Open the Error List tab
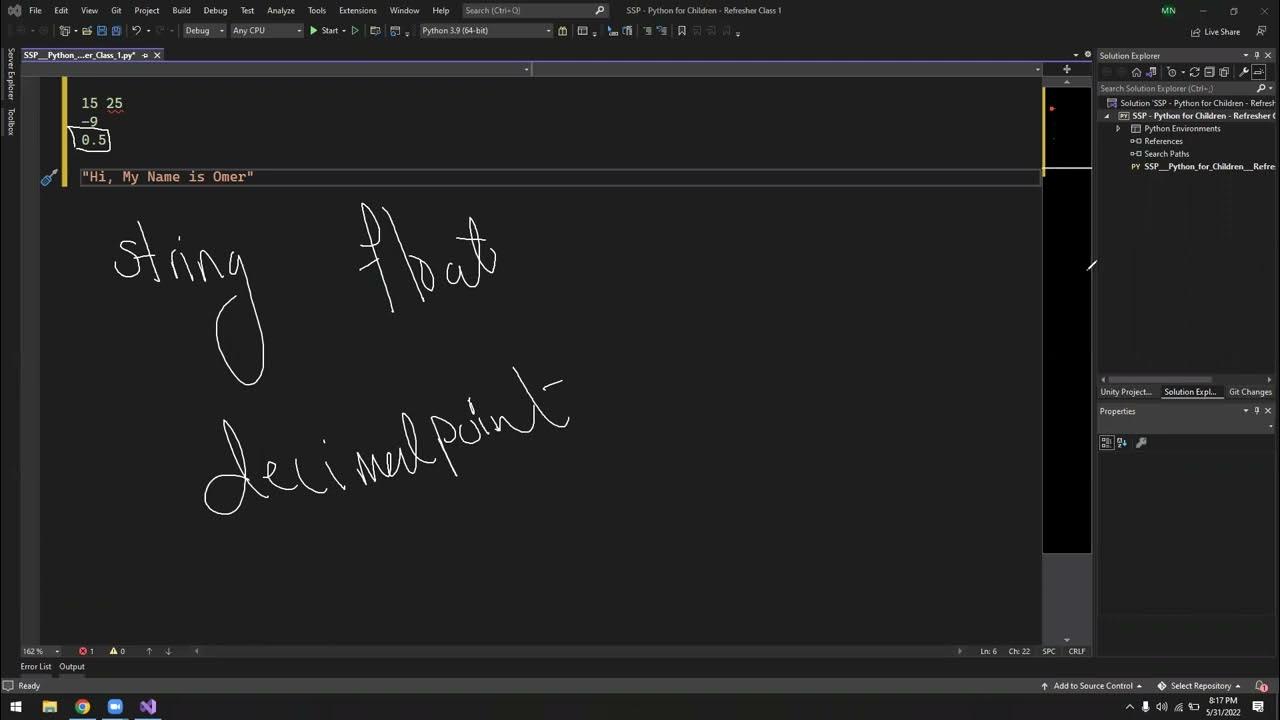Image resolution: width=1280 pixels, height=720 pixels. pyautogui.click(x=36, y=666)
